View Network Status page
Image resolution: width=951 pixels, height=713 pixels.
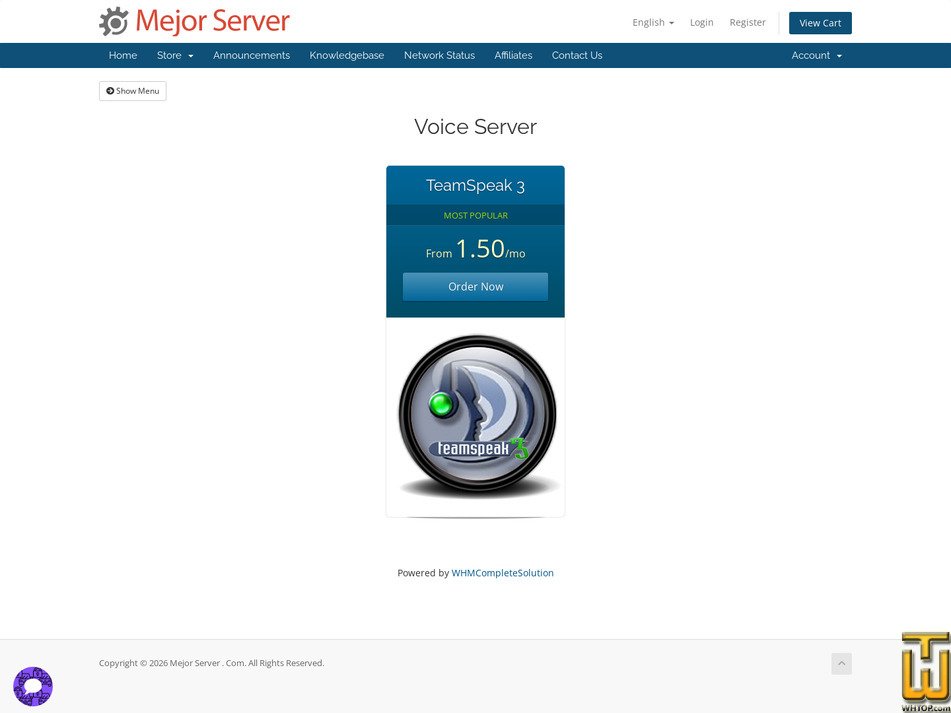[439, 55]
